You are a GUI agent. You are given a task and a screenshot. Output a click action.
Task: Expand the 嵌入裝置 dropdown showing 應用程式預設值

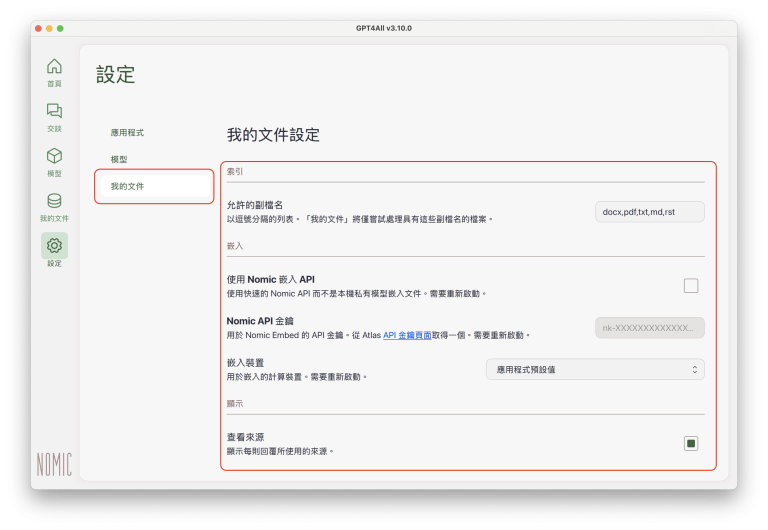[x=594, y=370]
